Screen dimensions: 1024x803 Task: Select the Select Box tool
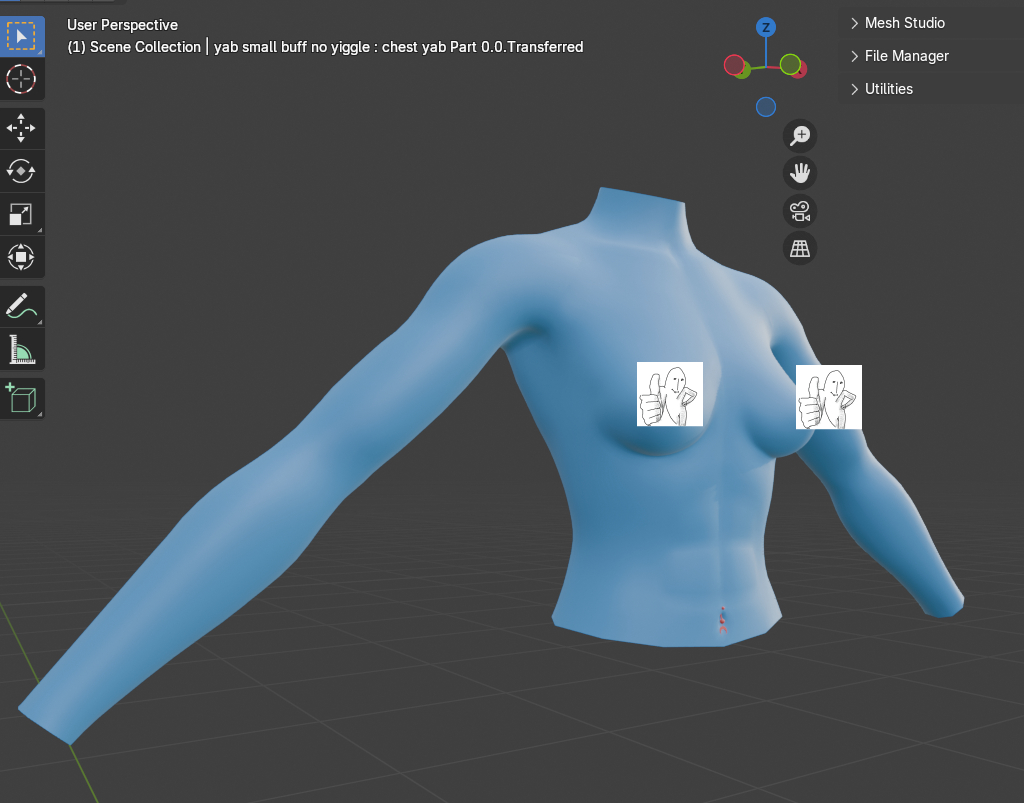[x=21, y=37]
